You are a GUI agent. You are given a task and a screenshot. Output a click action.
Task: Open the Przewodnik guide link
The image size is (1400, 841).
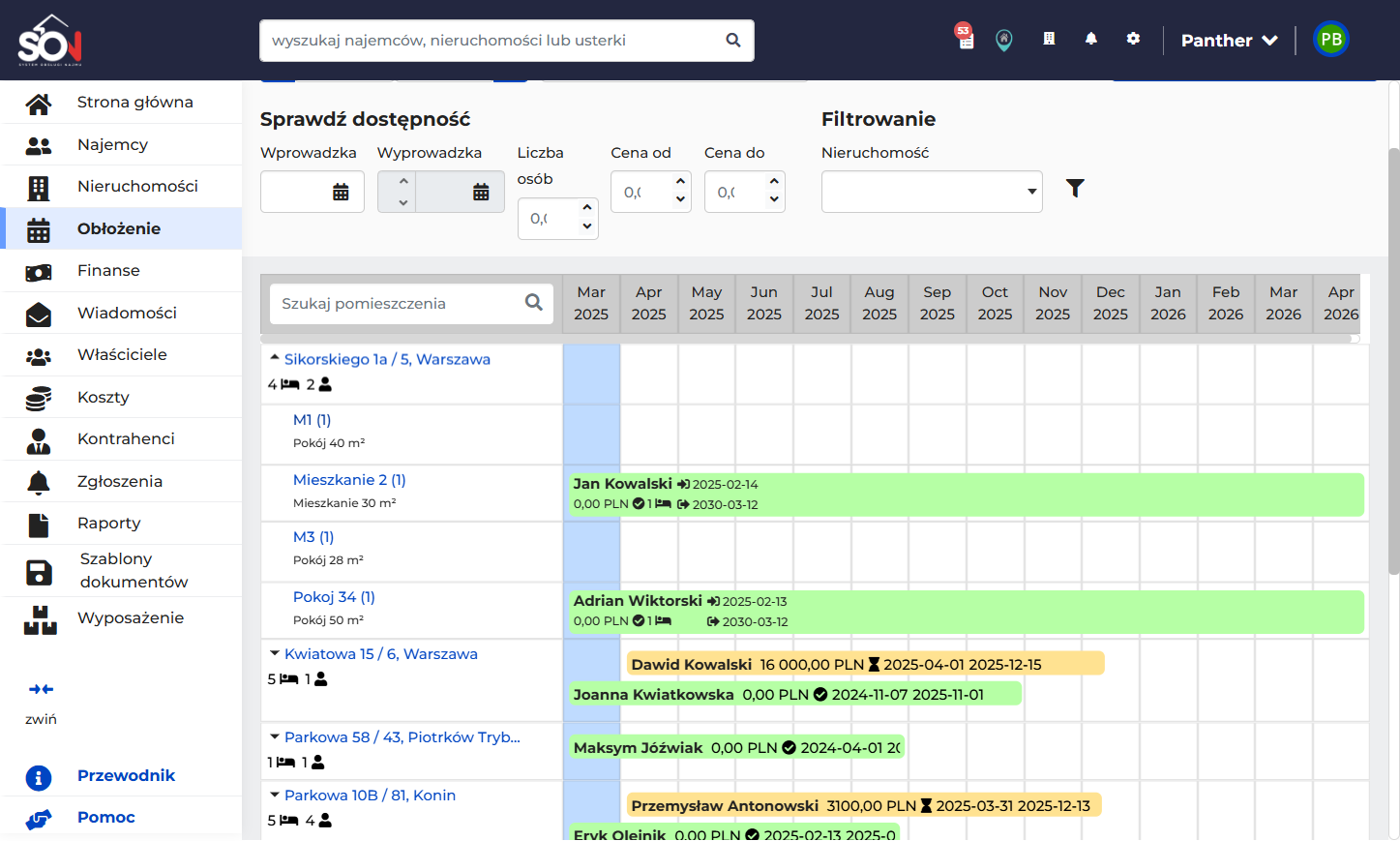click(126, 776)
